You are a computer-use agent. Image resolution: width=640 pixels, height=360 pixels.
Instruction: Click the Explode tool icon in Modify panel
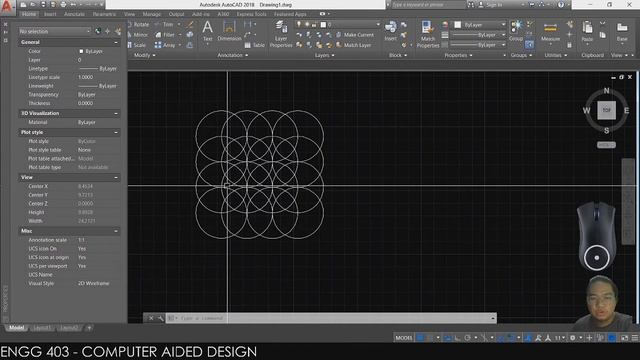click(x=190, y=35)
